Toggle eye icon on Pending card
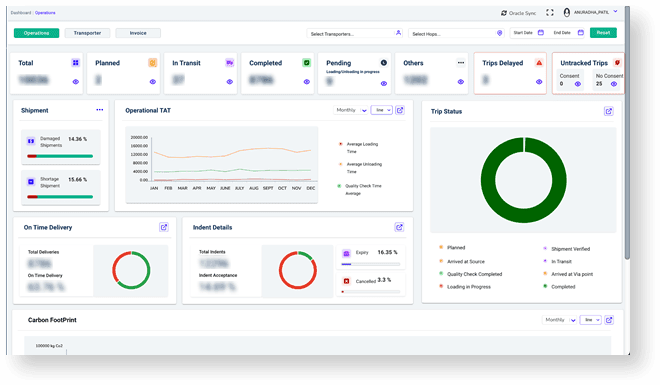Viewport: 660px width, 385px height. pos(383,84)
